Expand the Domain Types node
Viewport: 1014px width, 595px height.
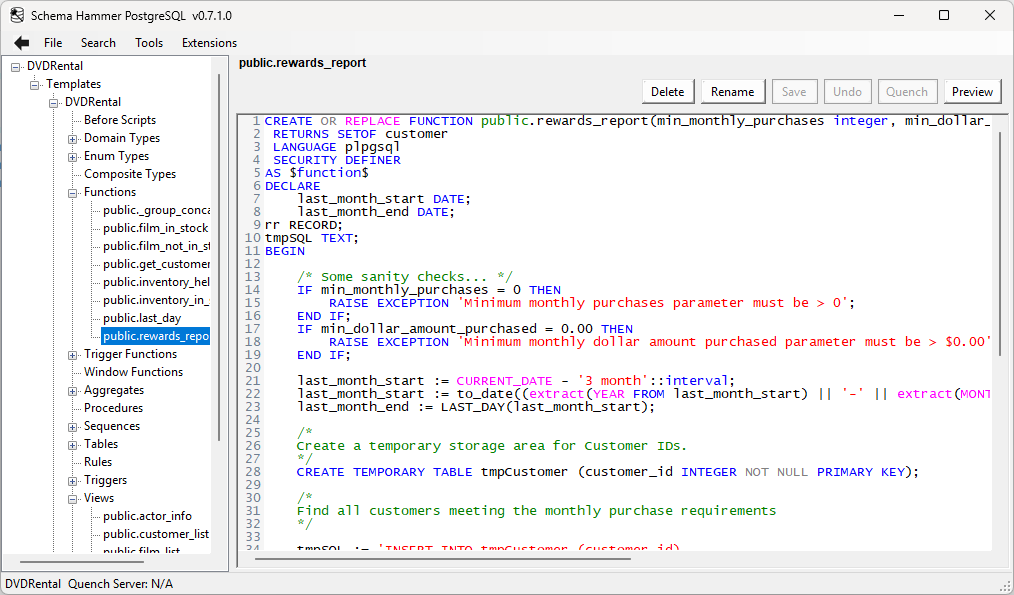tap(73, 137)
